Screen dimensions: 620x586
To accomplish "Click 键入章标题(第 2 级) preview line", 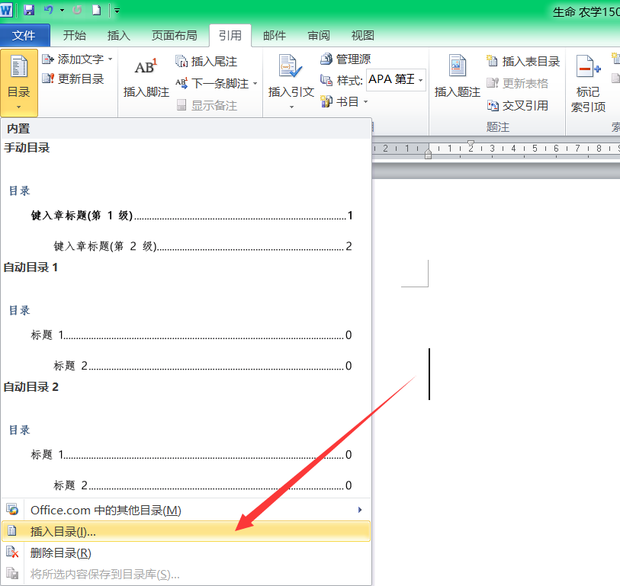I will click(203, 246).
